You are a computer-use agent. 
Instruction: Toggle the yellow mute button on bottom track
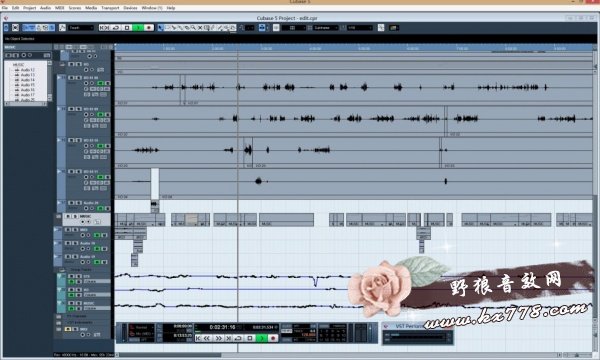point(68,329)
